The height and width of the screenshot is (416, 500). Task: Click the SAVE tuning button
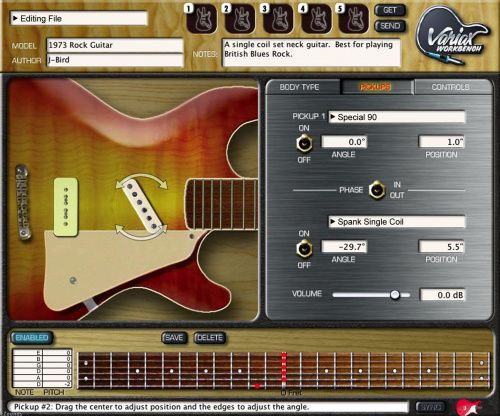(174, 338)
